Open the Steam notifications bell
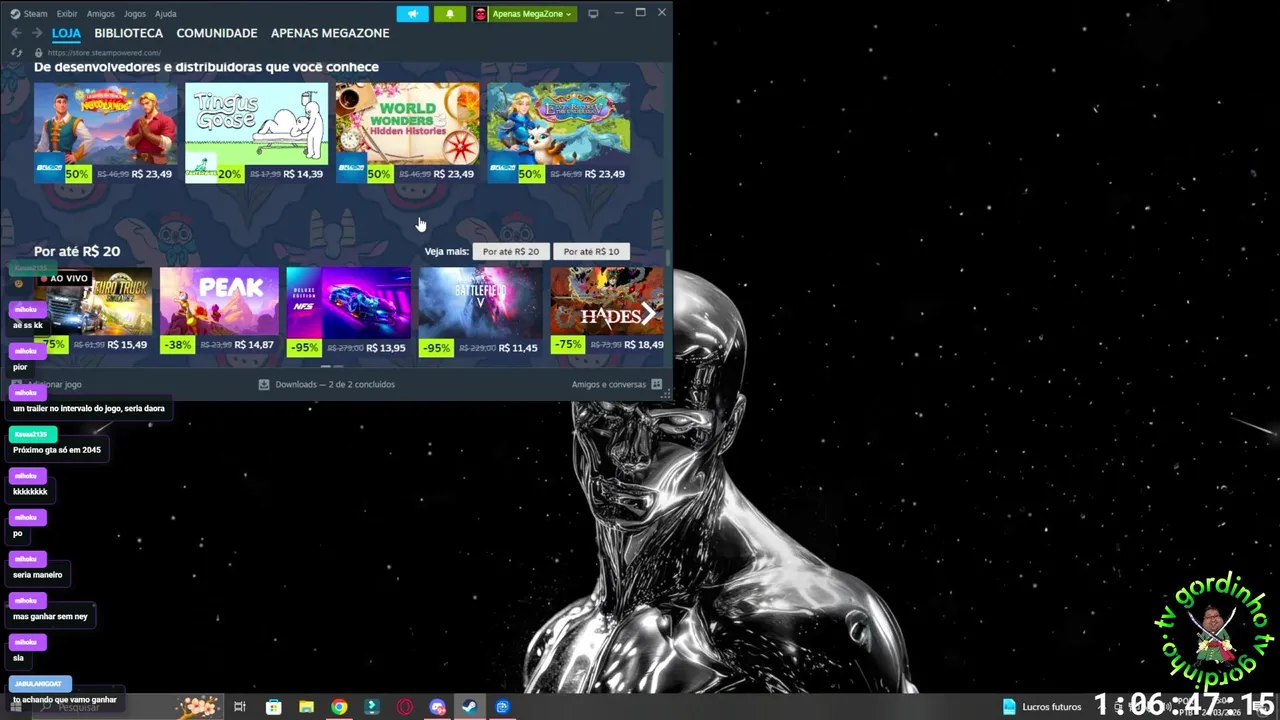This screenshot has width=1280, height=720. [449, 14]
